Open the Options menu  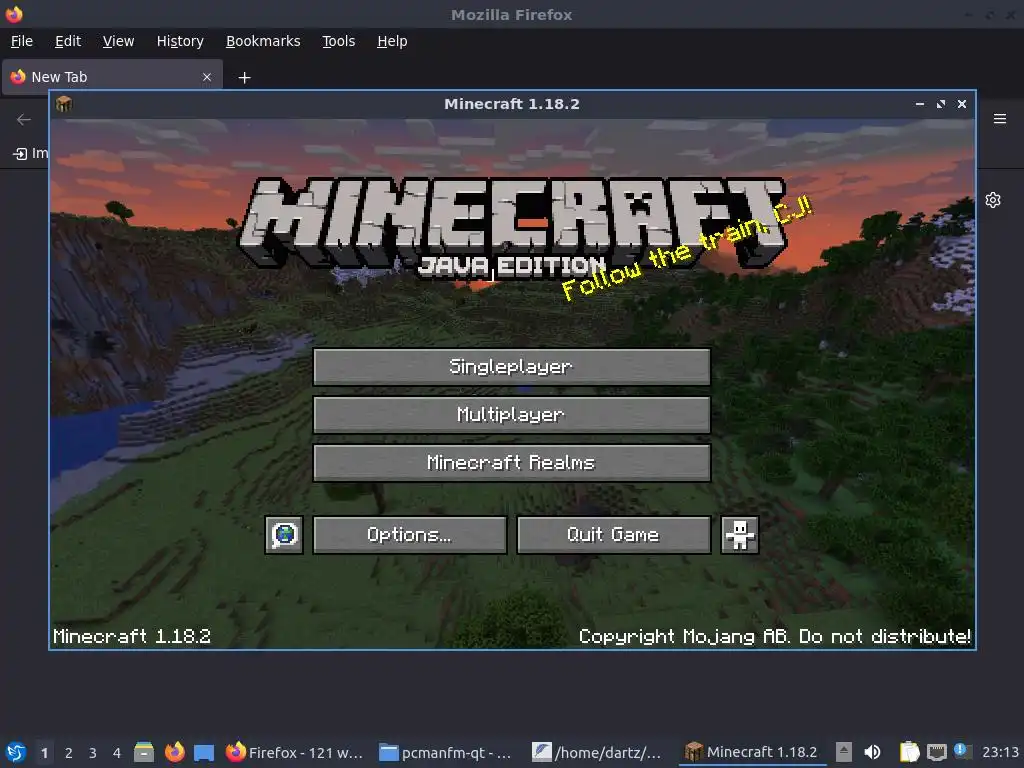[409, 535]
